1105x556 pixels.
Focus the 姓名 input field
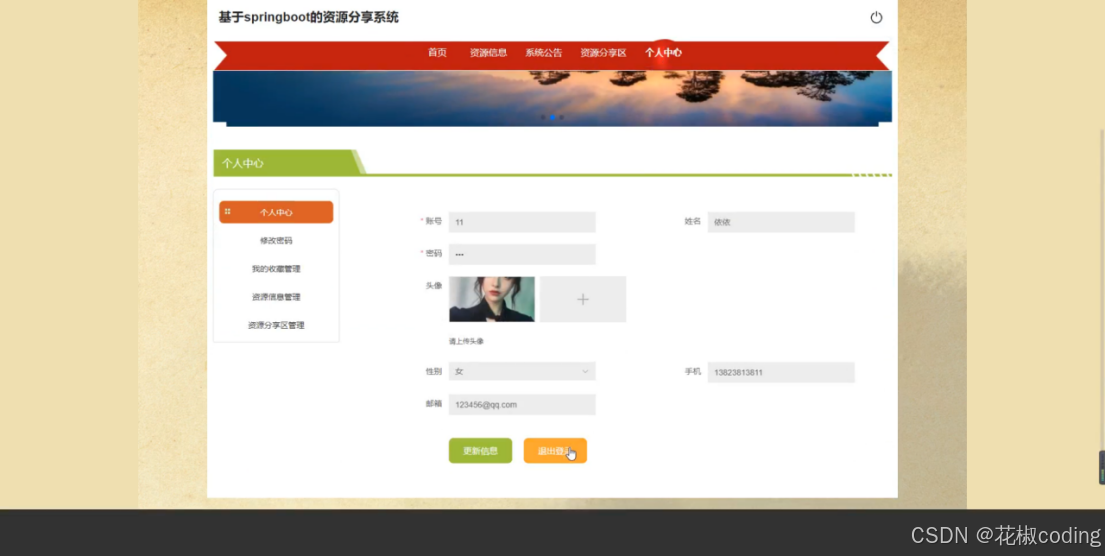point(781,222)
